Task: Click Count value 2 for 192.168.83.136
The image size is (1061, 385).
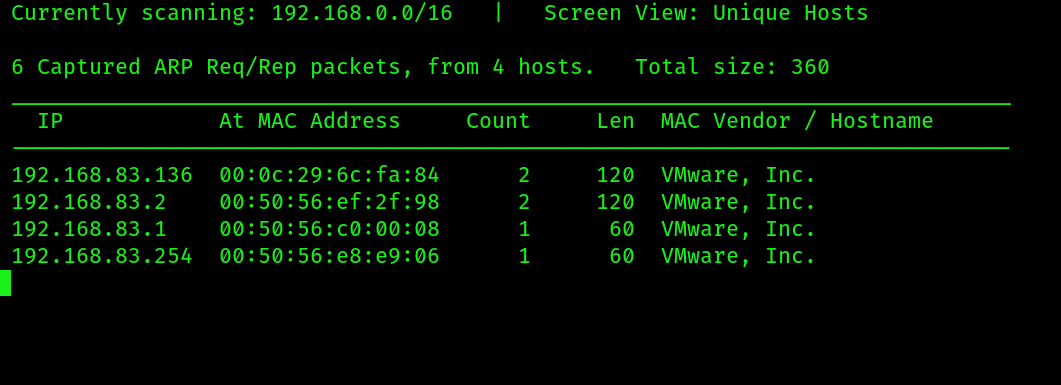Action: pos(524,175)
